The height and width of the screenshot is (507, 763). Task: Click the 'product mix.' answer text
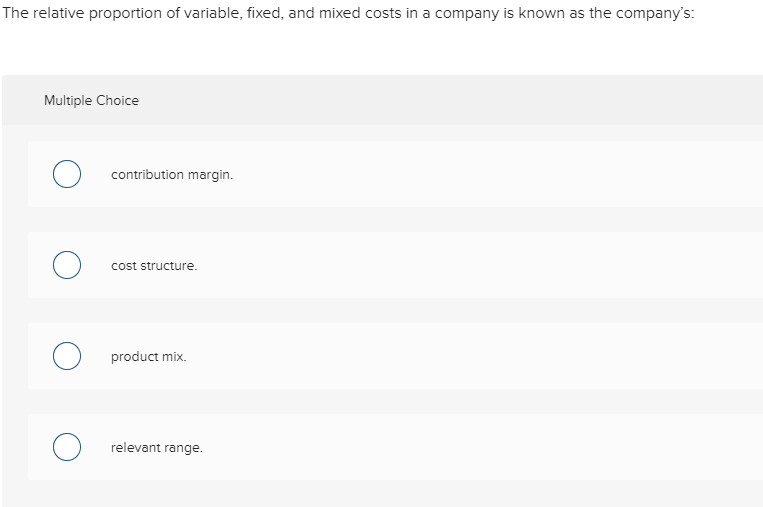pos(148,357)
